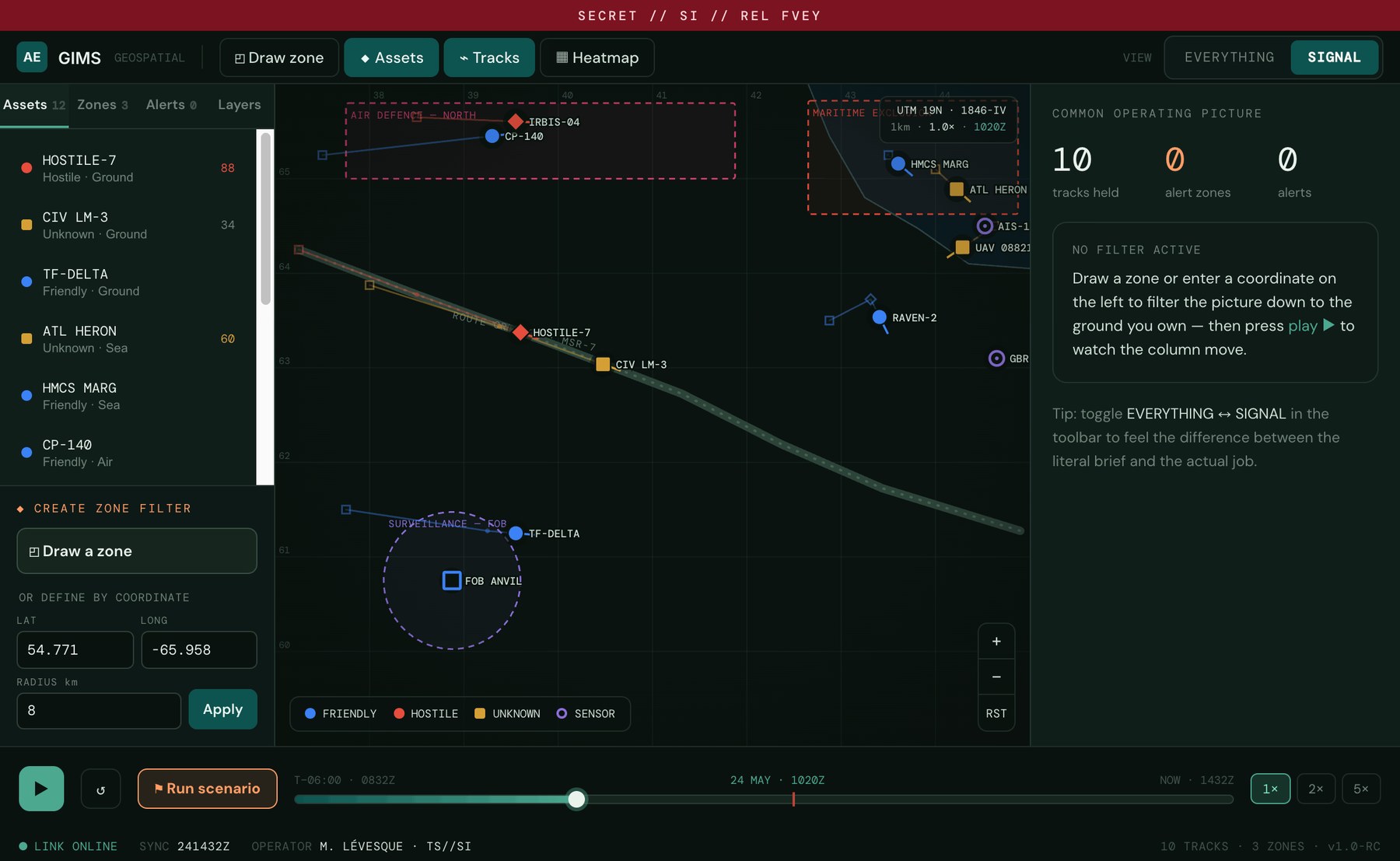Click the IRBIS-04 hostile diamond marker

(x=516, y=121)
